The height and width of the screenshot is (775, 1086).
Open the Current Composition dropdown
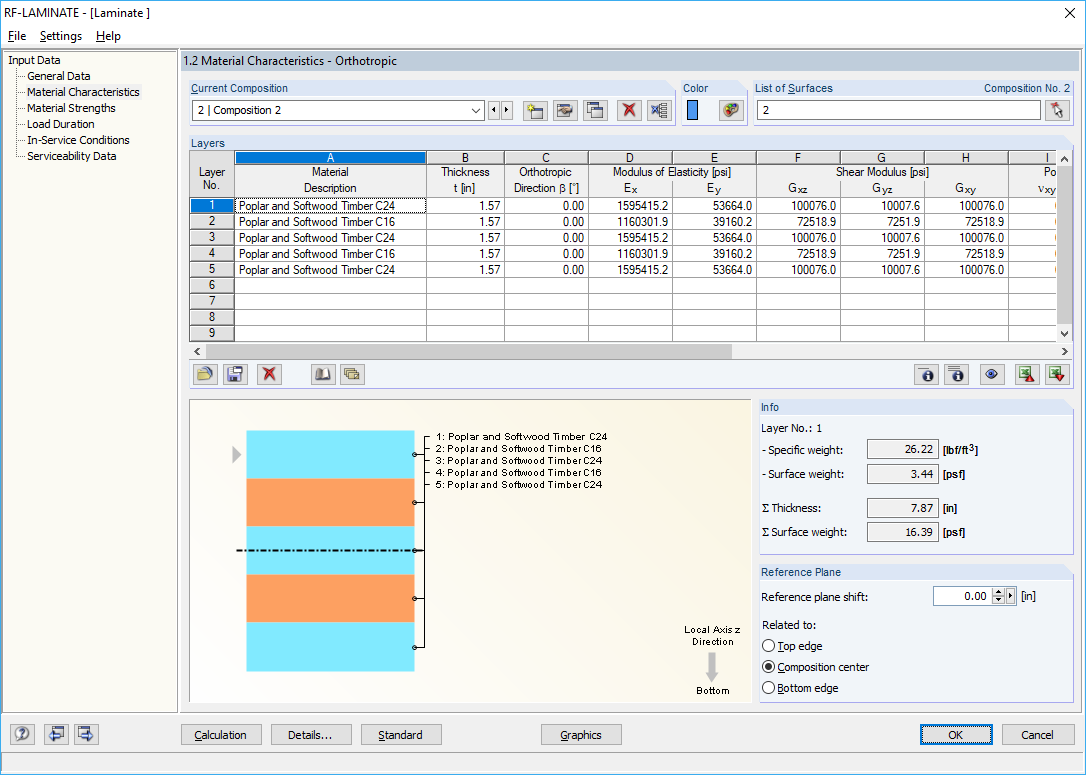(476, 110)
